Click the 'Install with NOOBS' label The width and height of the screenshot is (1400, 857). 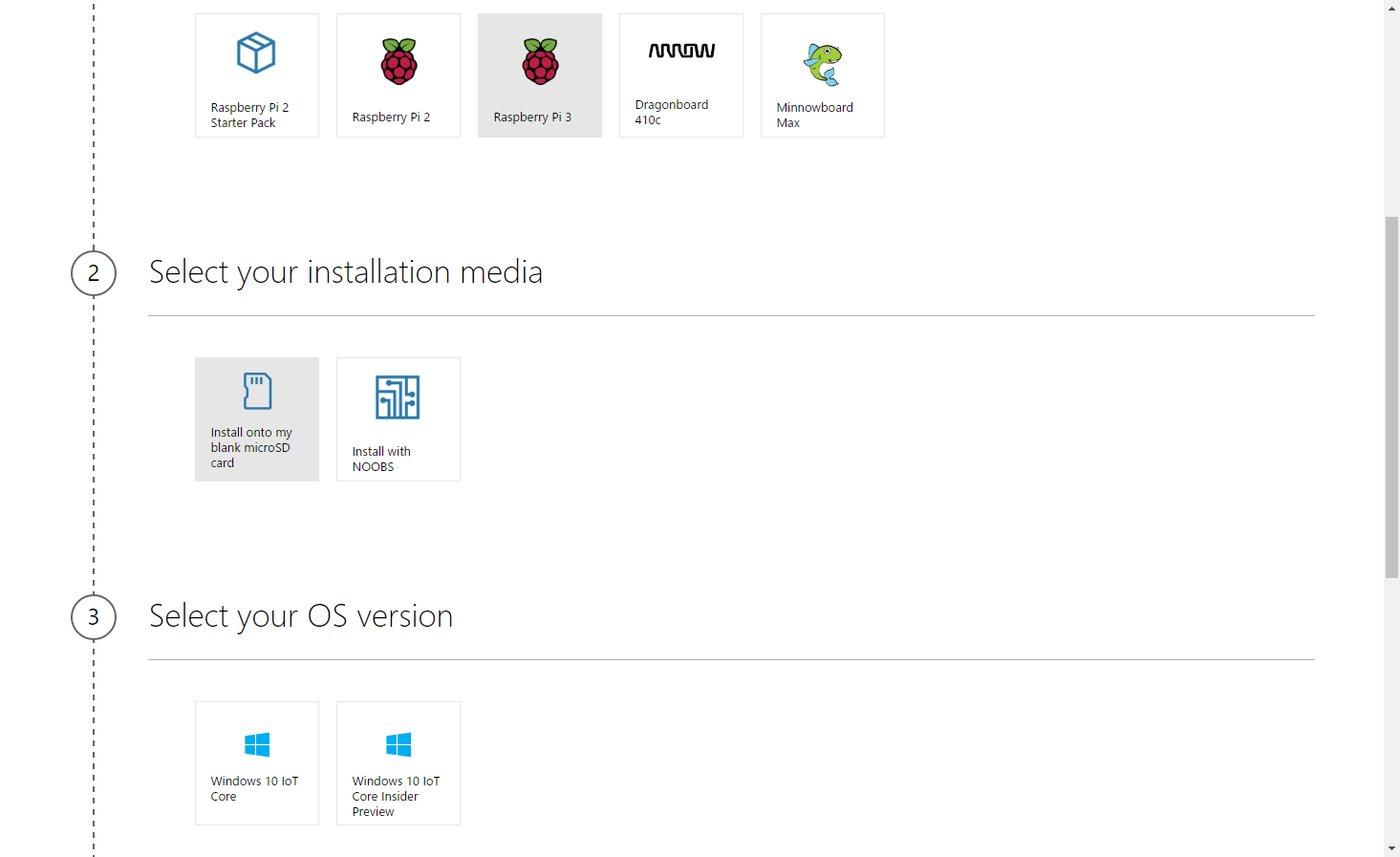[x=381, y=460]
